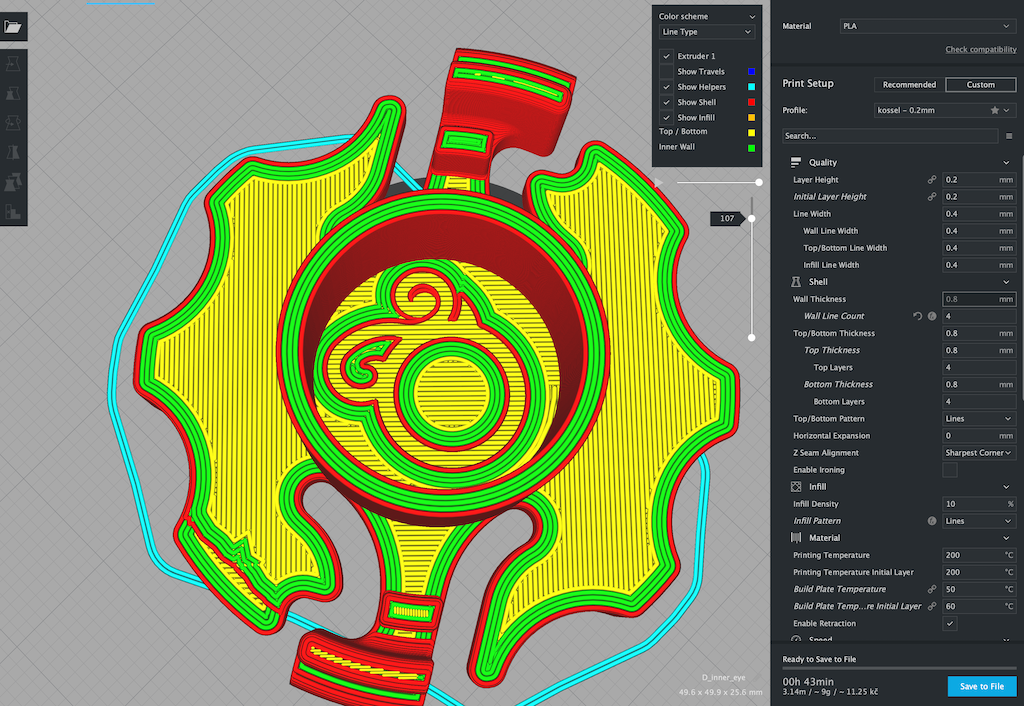Collapse the Quality settings section
The height and width of the screenshot is (706, 1024).
1006,162
